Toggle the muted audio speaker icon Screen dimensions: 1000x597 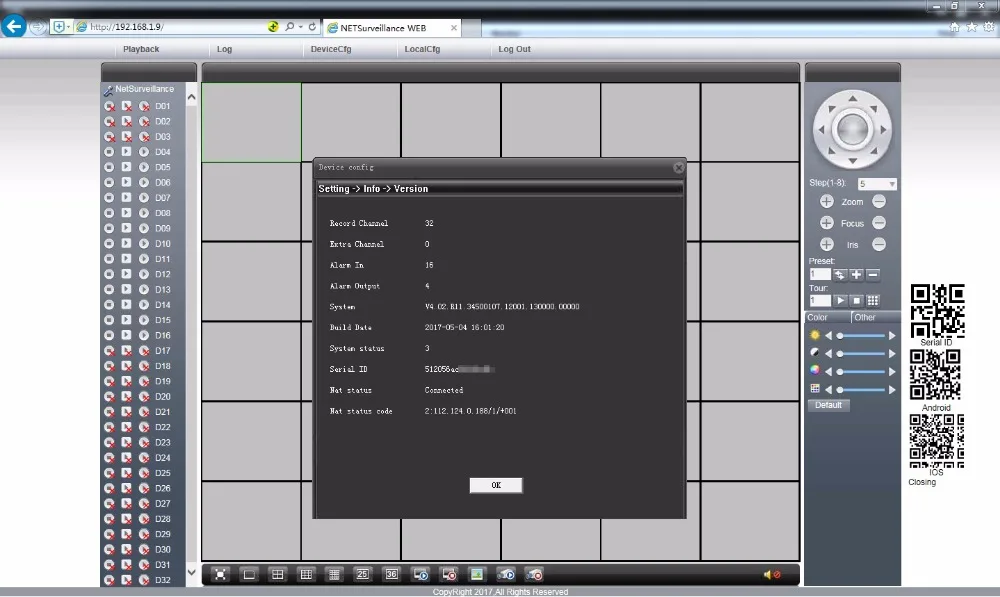(x=772, y=575)
